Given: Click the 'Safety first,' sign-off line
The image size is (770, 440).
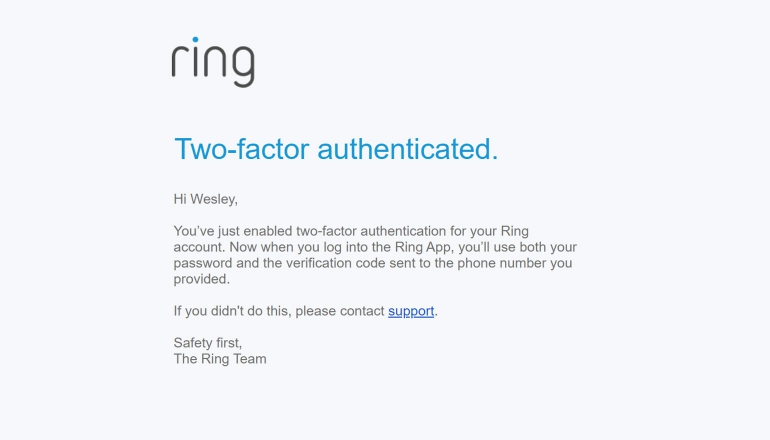Looking at the screenshot, I should tap(208, 343).
